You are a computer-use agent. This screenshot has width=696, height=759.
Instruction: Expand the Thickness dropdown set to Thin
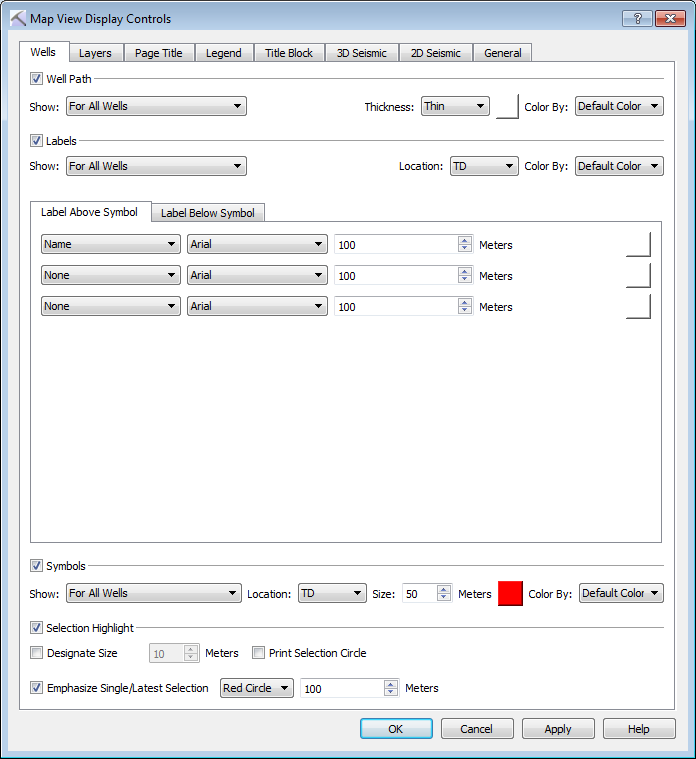[x=455, y=106]
